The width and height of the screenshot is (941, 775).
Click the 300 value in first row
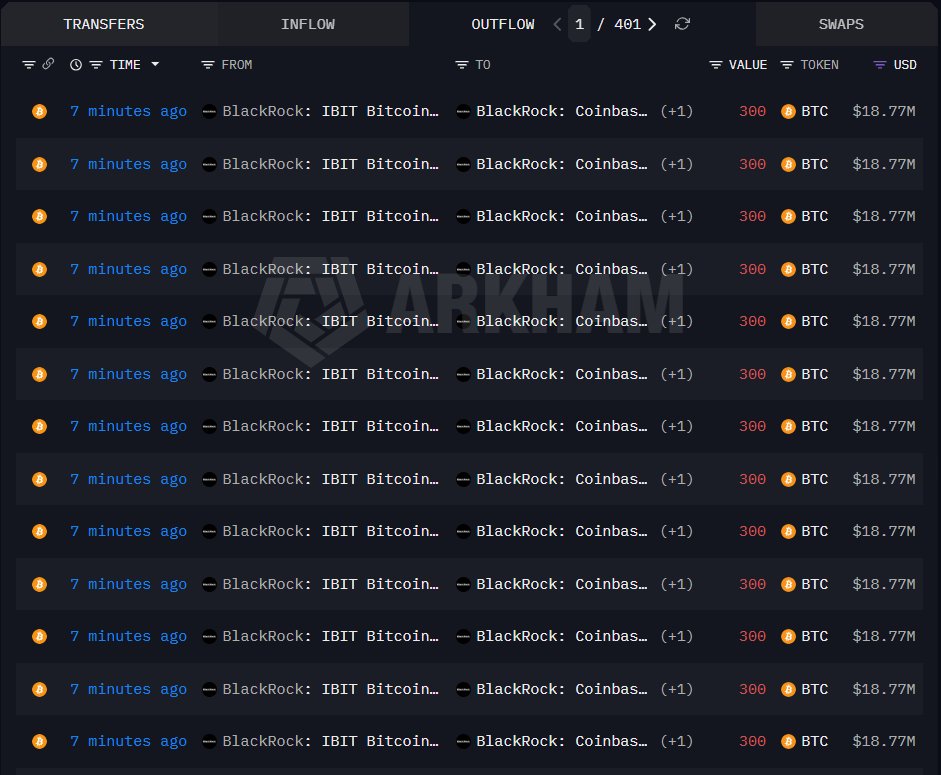pos(753,111)
